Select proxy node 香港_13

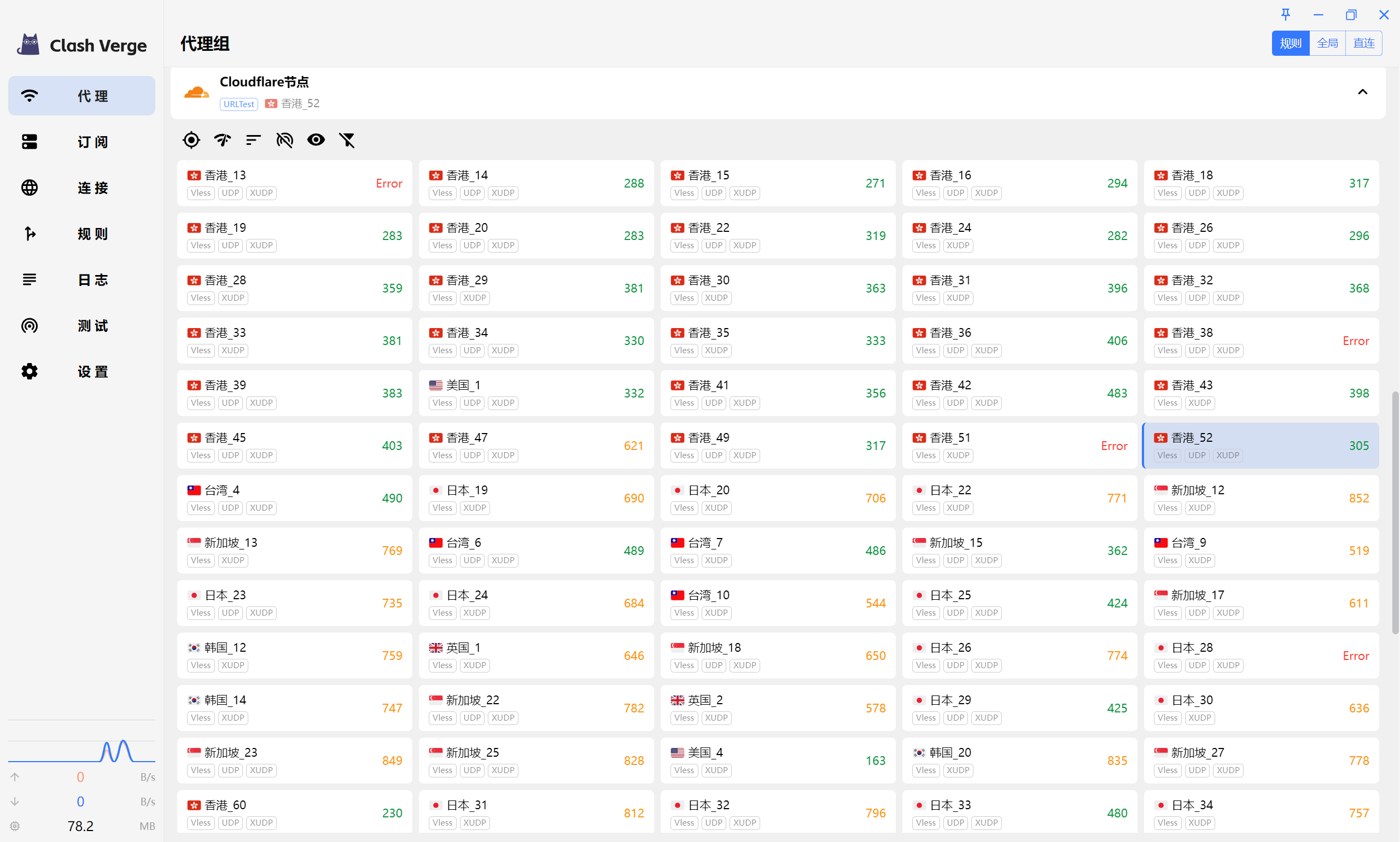coord(295,183)
